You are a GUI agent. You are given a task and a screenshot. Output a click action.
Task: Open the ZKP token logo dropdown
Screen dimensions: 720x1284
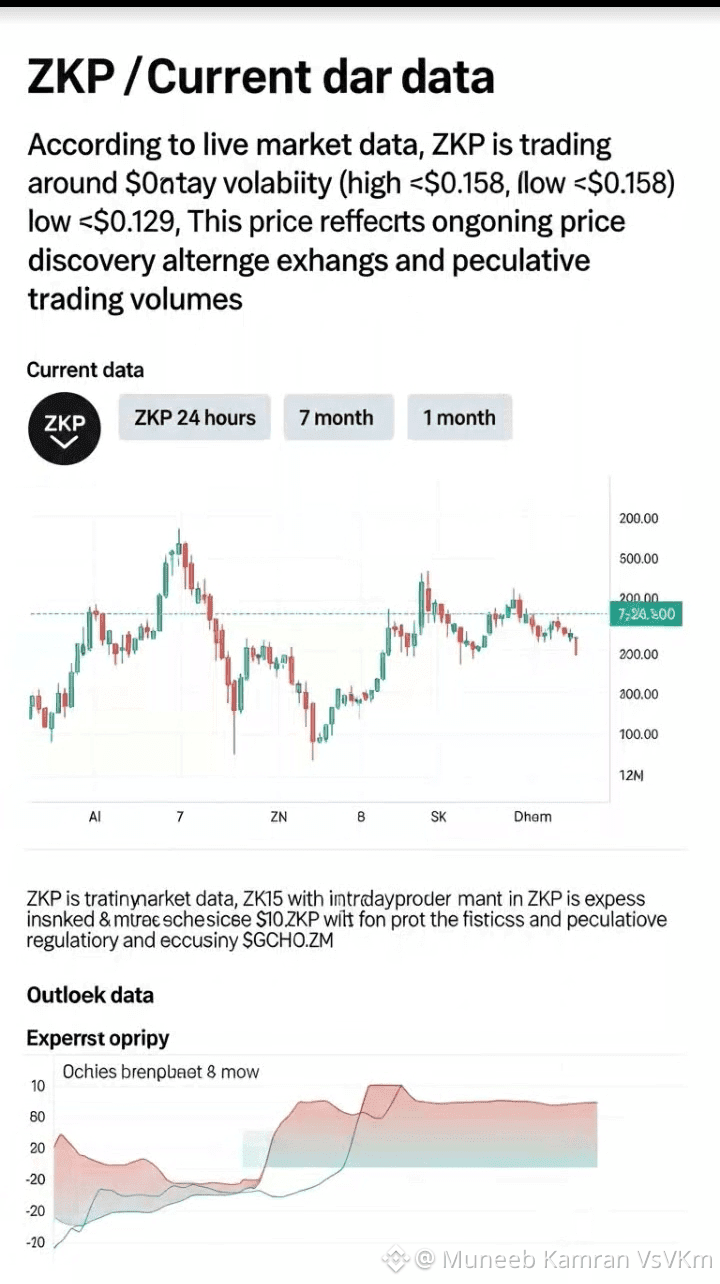point(65,429)
